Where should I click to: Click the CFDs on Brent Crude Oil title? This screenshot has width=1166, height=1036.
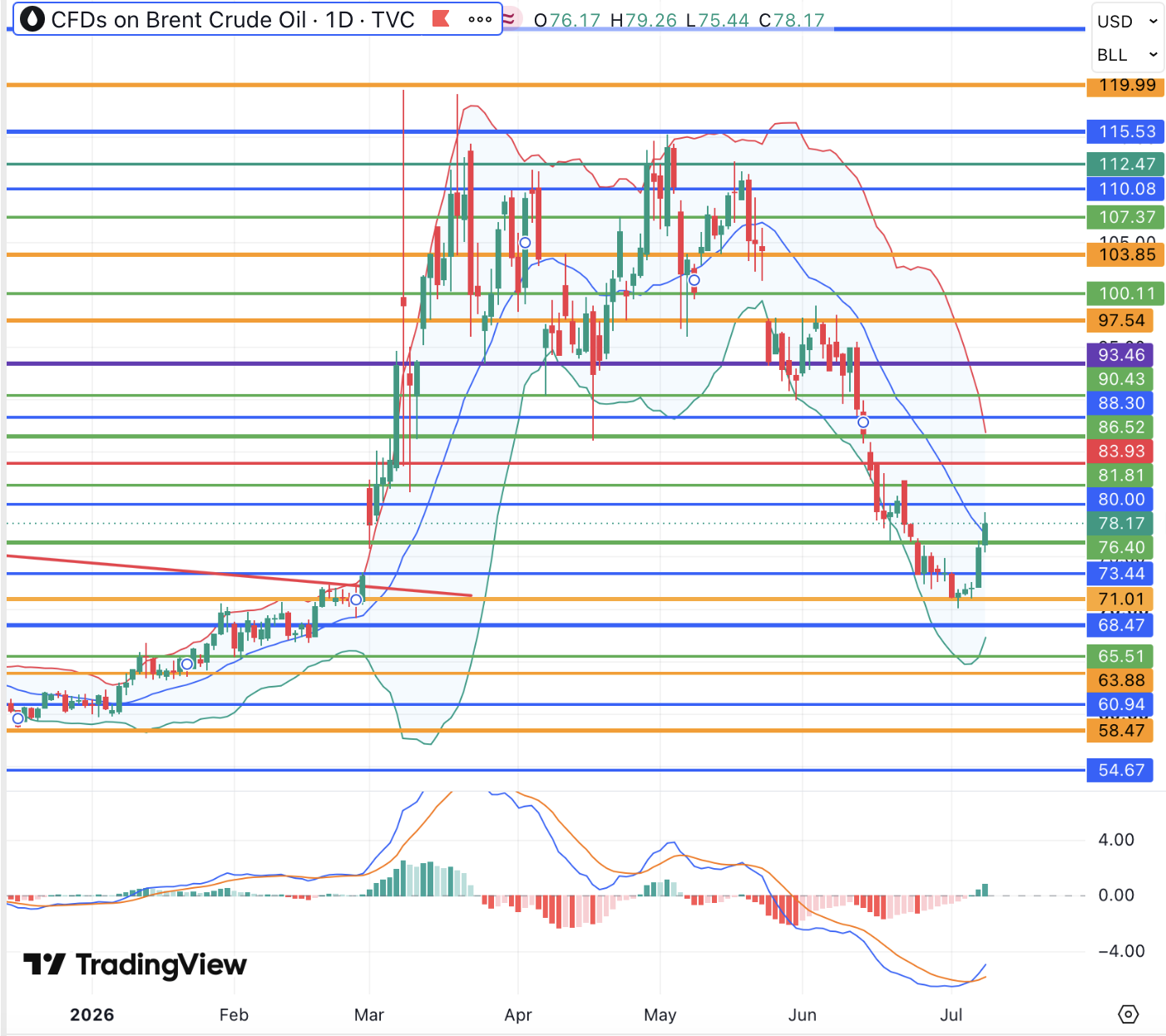tap(179, 19)
